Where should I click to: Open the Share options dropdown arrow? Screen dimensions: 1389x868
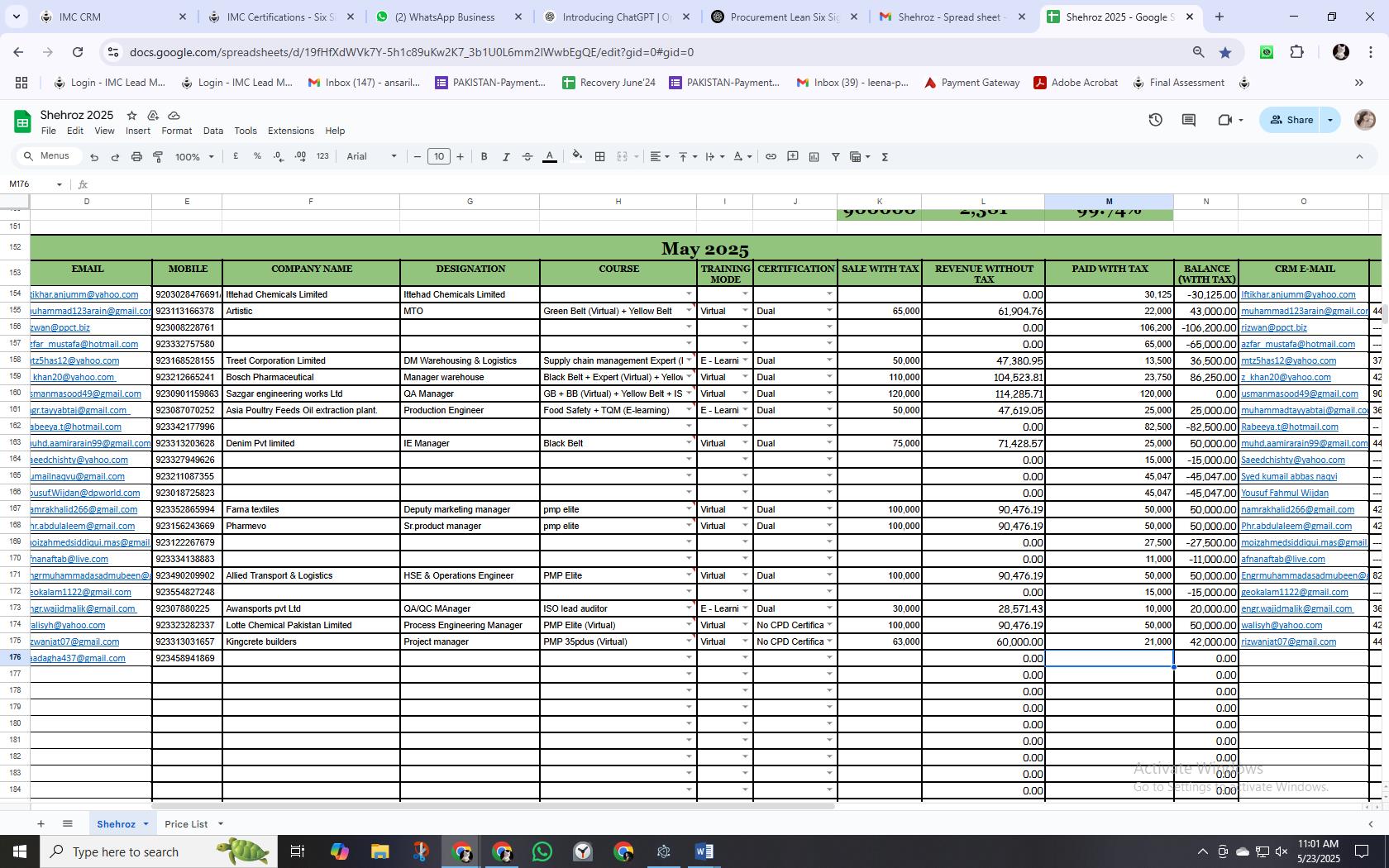click(1330, 120)
